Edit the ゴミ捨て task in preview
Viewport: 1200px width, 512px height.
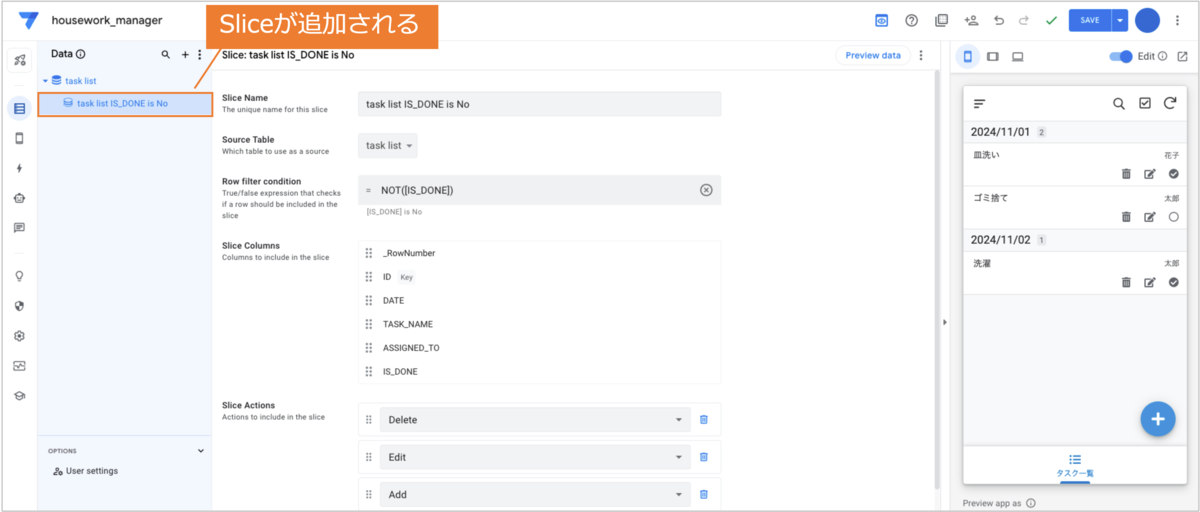[1150, 217]
